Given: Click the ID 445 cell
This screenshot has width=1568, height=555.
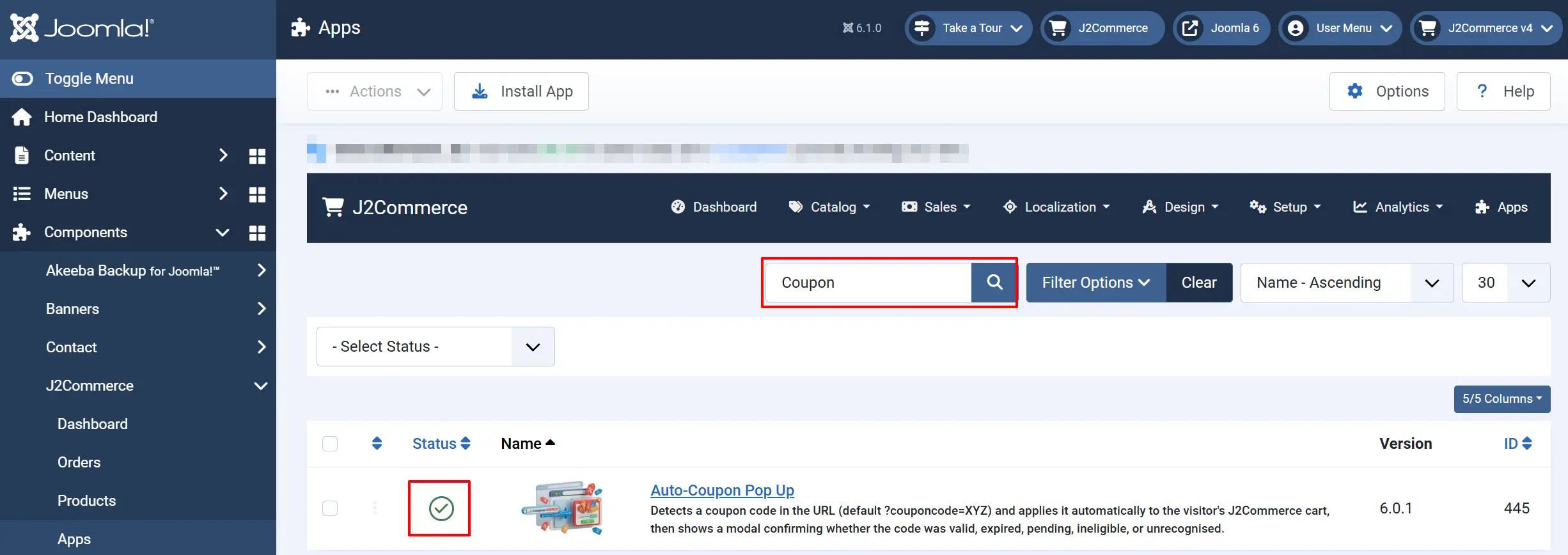Looking at the screenshot, I should pos(1517,508).
